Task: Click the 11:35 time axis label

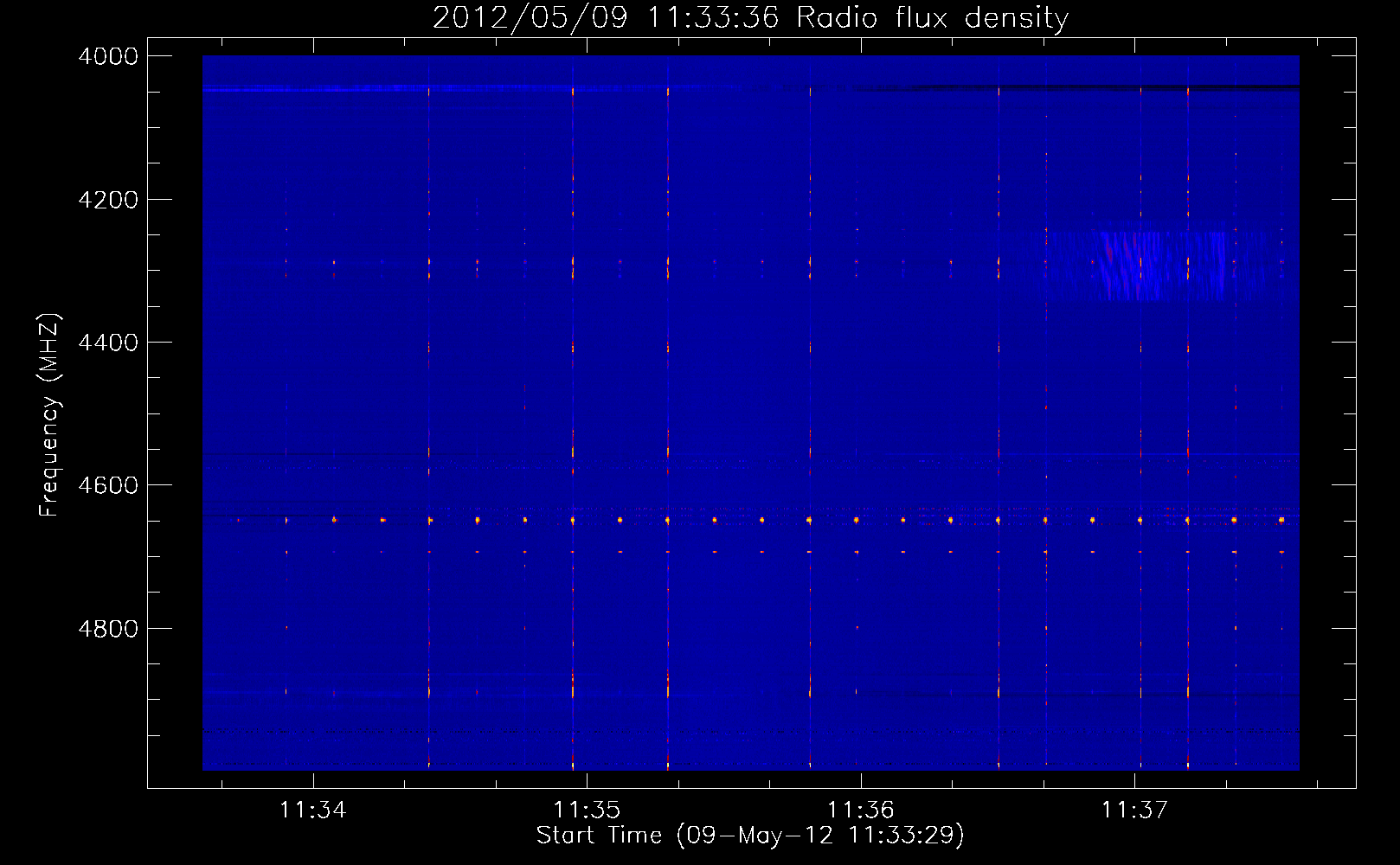Action: point(587,810)
